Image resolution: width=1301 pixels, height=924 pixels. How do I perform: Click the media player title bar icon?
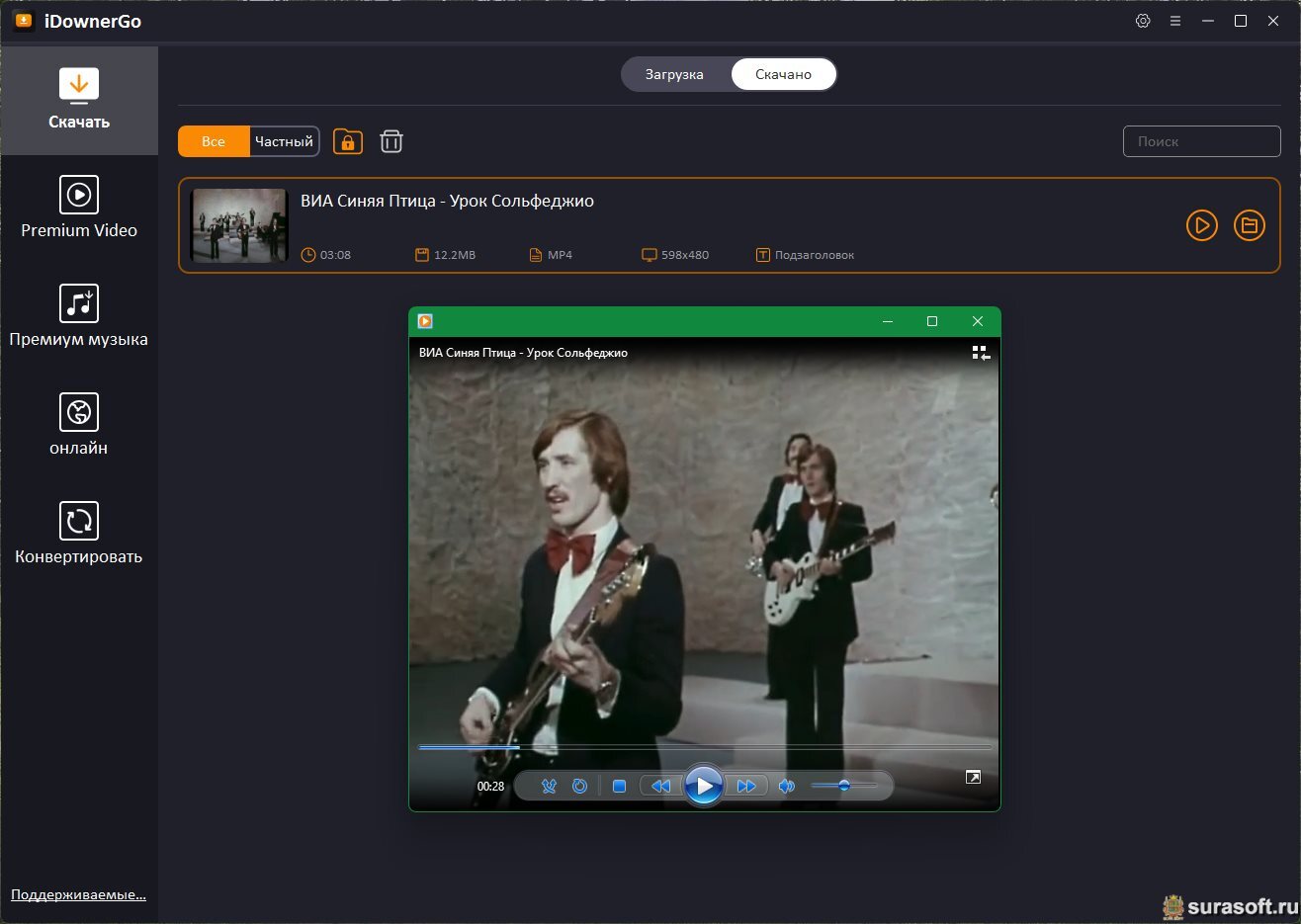[x=425, y=321]
